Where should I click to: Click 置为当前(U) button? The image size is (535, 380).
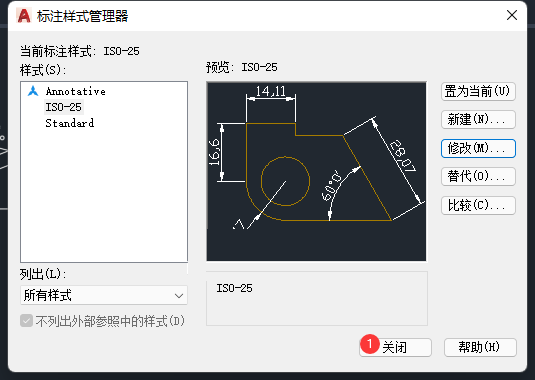coord(478,91)
